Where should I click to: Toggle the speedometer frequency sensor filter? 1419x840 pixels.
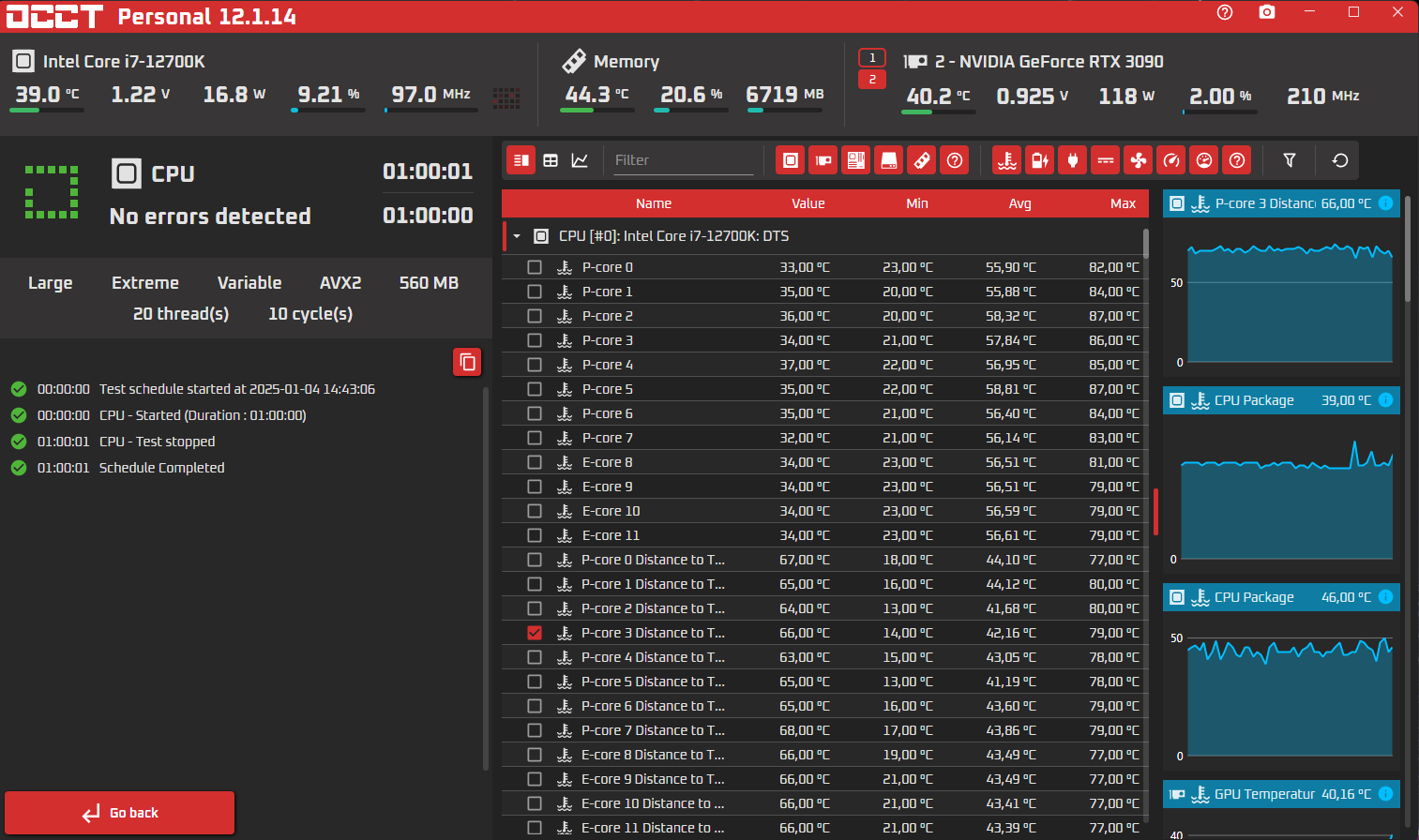(1171, 160)
